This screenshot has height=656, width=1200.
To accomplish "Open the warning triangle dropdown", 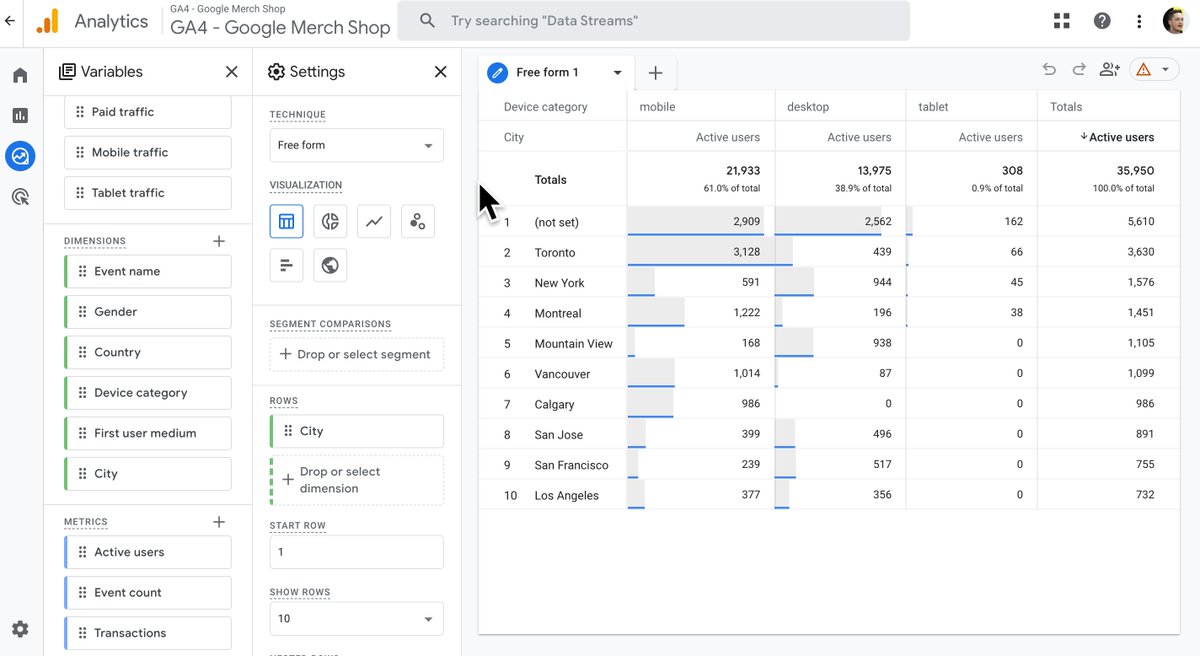I will 1154,70.
